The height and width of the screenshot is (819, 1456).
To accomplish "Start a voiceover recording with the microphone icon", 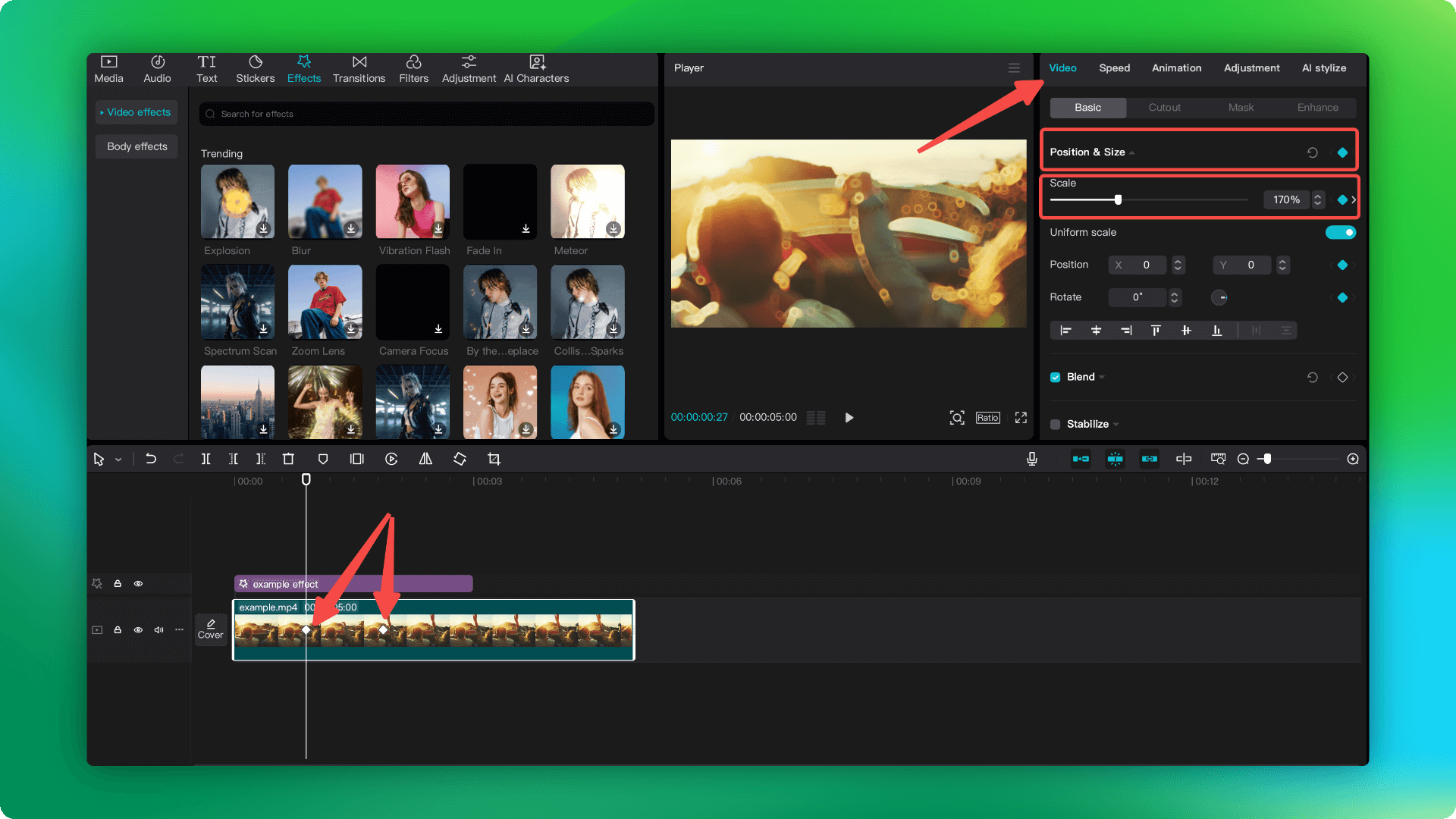I will click(1031, 458).
